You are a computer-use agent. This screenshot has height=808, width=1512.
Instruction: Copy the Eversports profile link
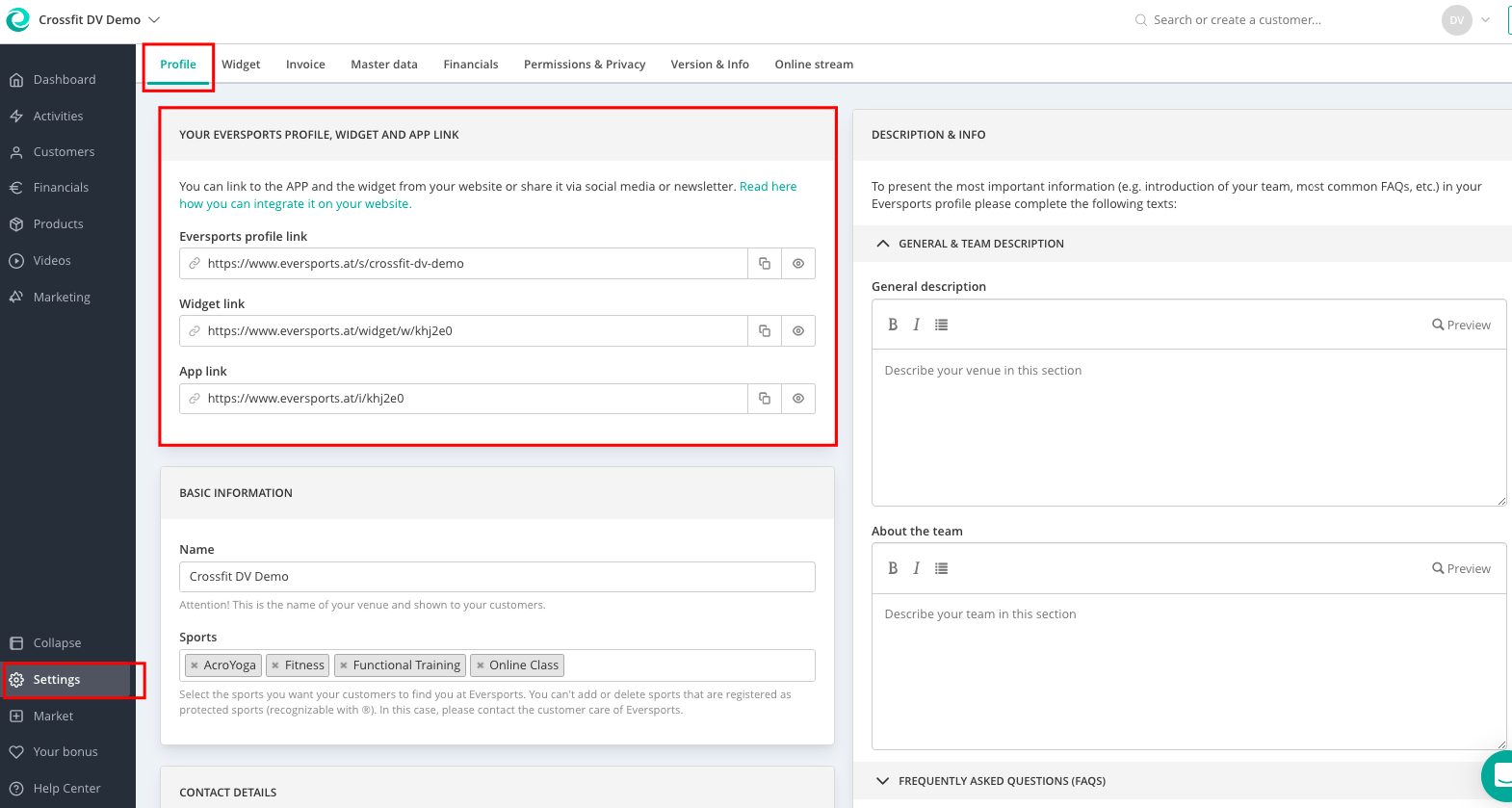click(x=765, y=264)
